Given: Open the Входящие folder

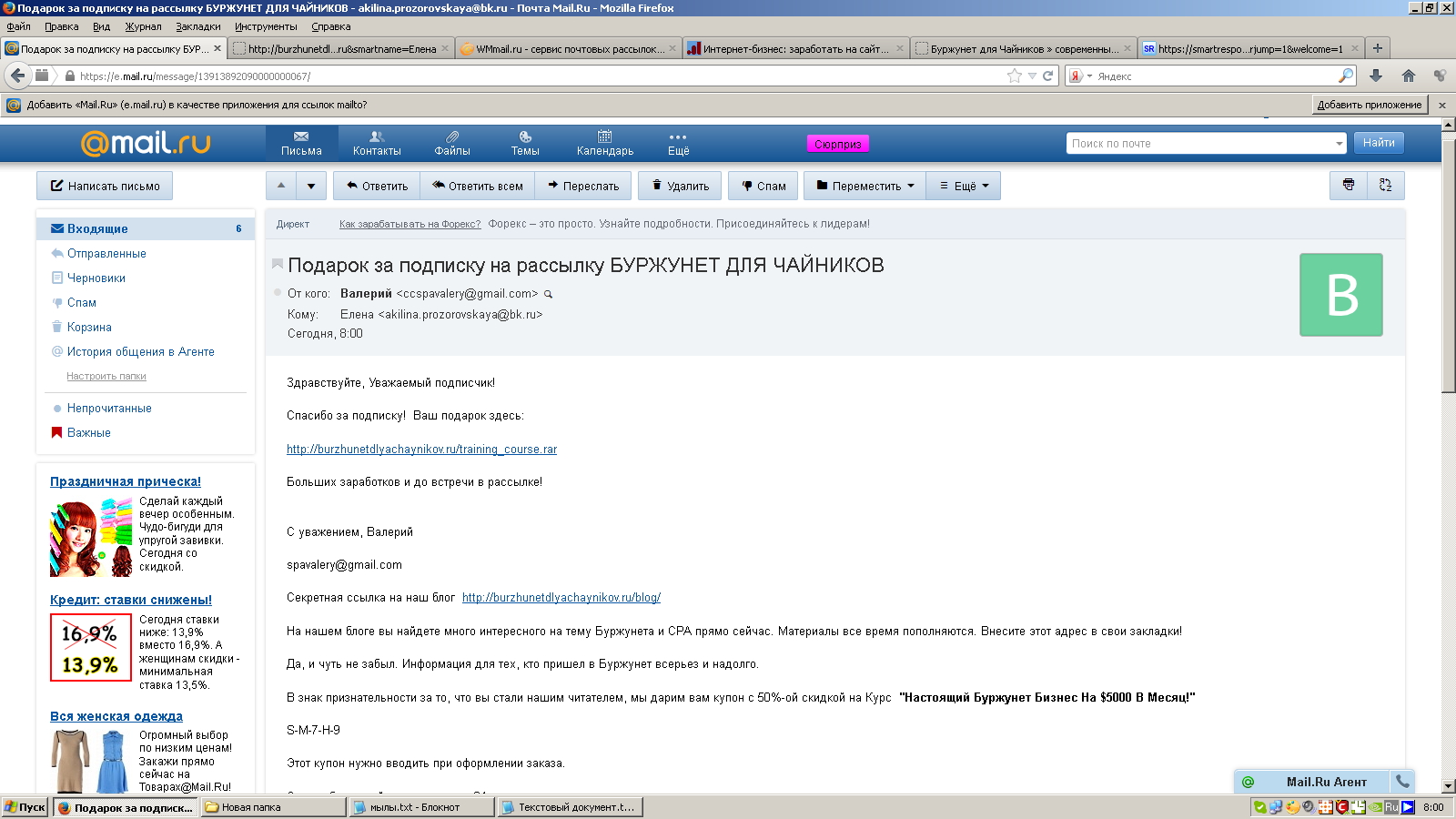Looking at the screenshot, I should pyautogui.click(x=146, y=228).
